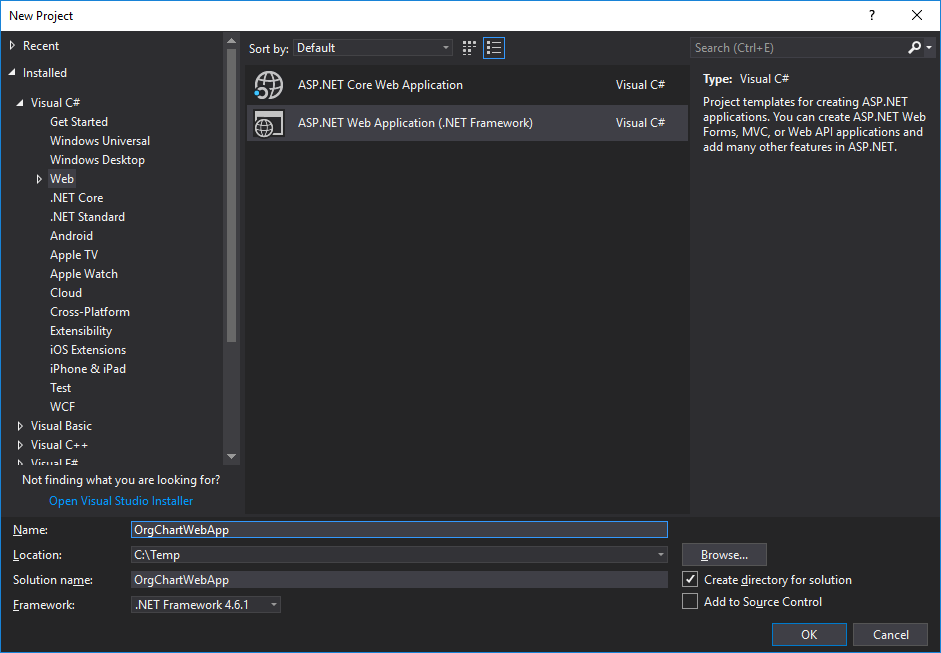The image size is (941, 653).
Task: Select Visual C++ in tree
Action: click(x=59, y=445)
